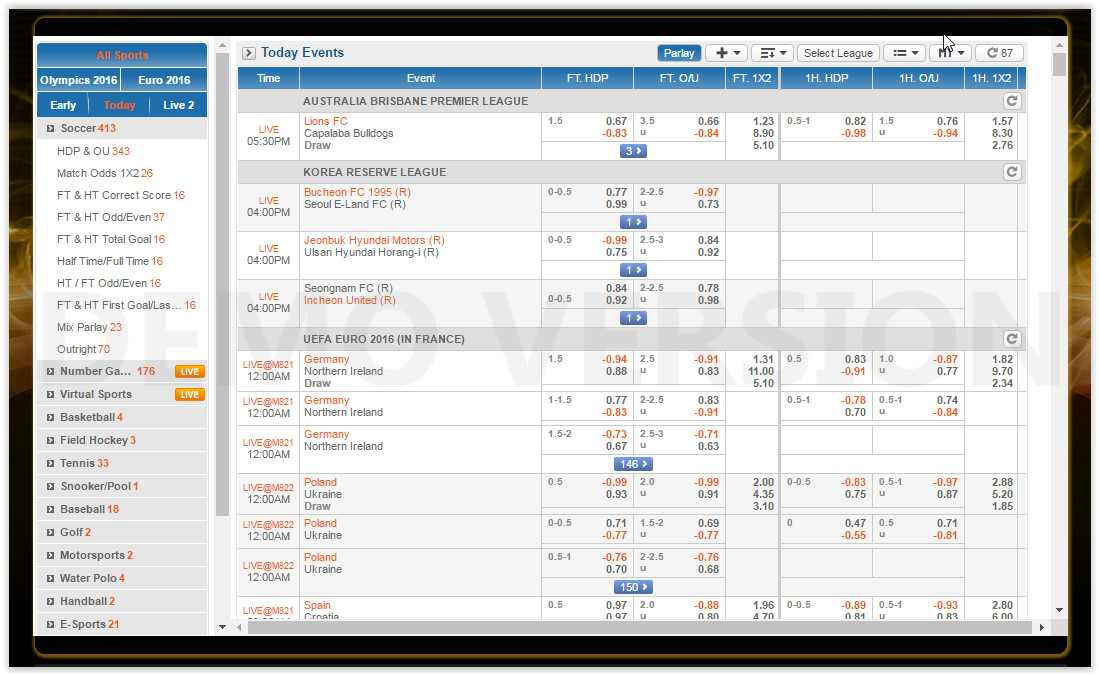Click the sidebar scroll down arrow
The width and height of the screenshot is (1099, 675).
pos(222,627)
